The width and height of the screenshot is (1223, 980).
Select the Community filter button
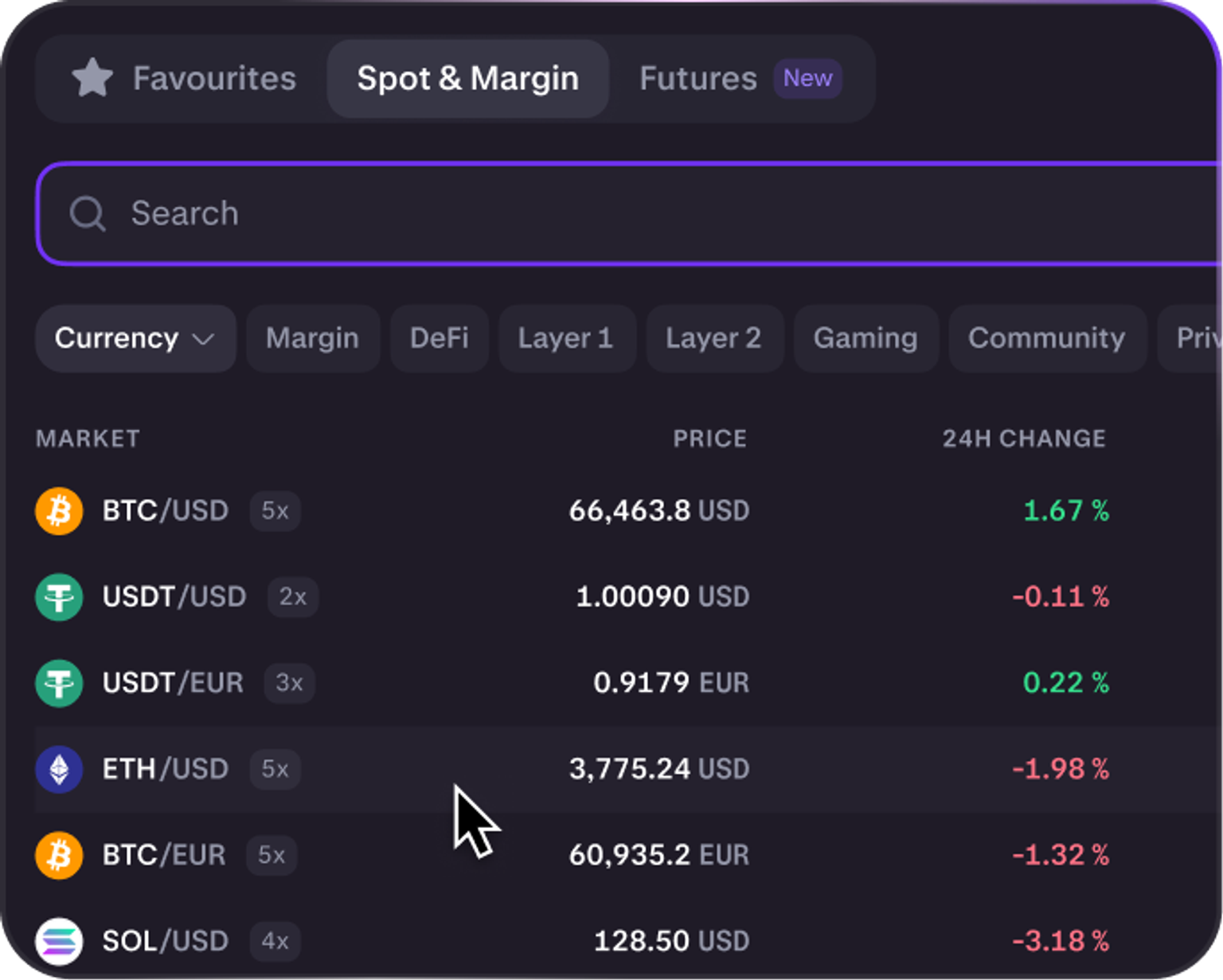pyautogui.click(x=1047, y=338)
